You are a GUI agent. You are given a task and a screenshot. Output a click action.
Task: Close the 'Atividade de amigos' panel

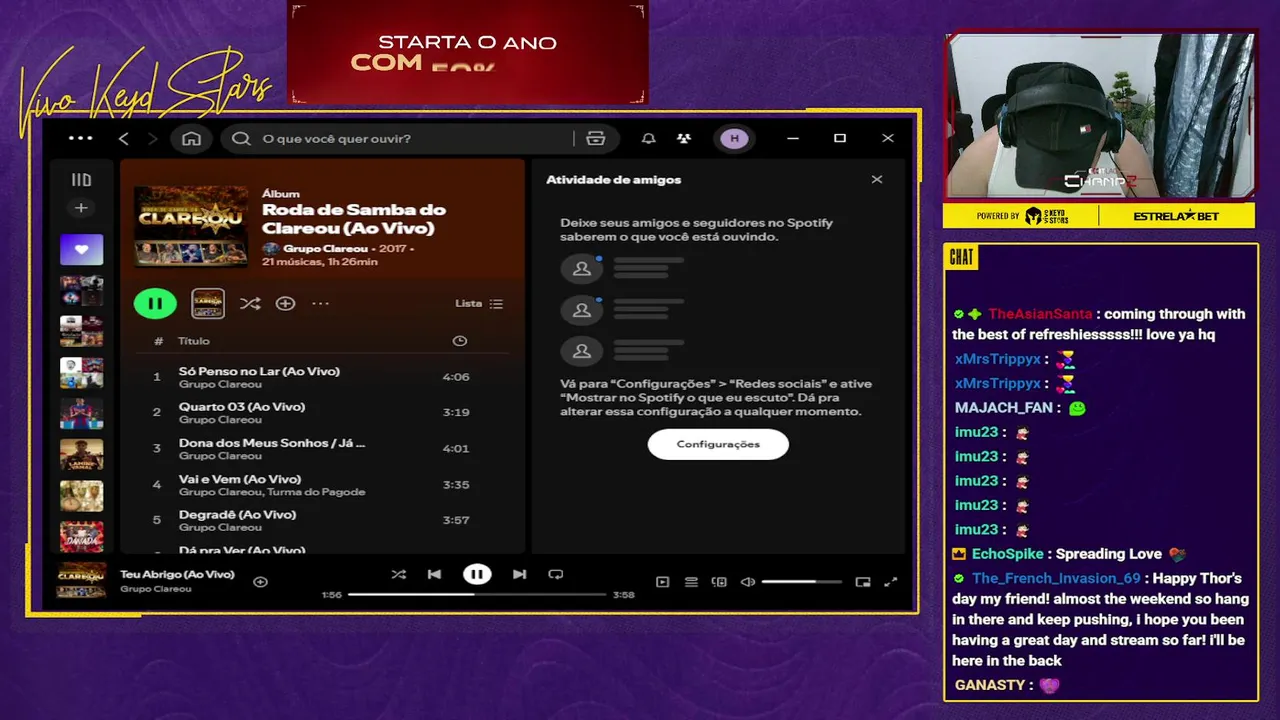point(877,180)
